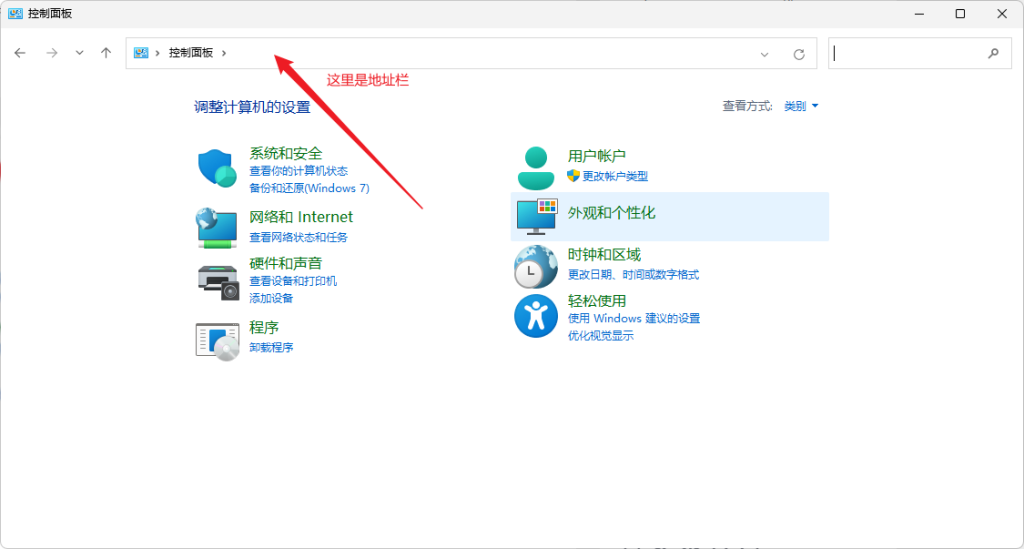Open the 类别 view-by dropdown
This screenshot has width=1024, height=549.
point(801,106)
